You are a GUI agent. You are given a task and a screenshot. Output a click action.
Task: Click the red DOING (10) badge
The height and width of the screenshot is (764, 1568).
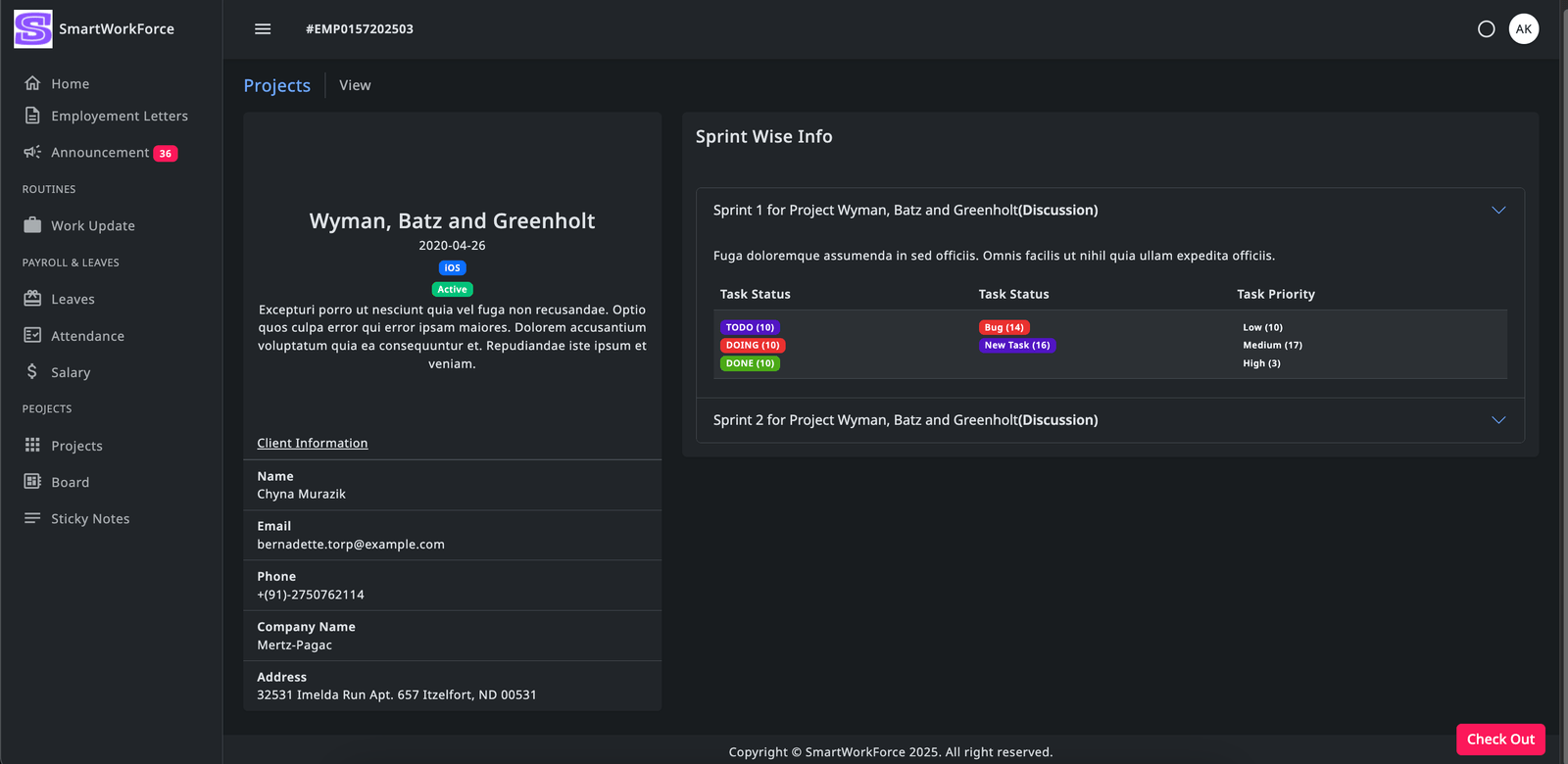[x=752, y=345]
